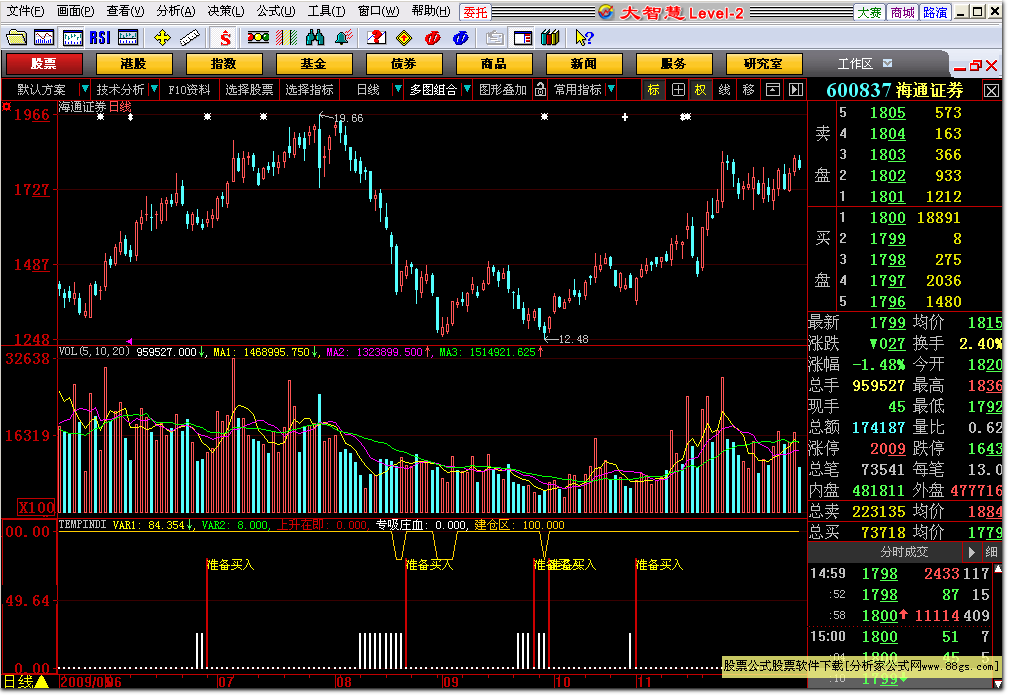Switch to the 商品 tab

coord(494,64)
